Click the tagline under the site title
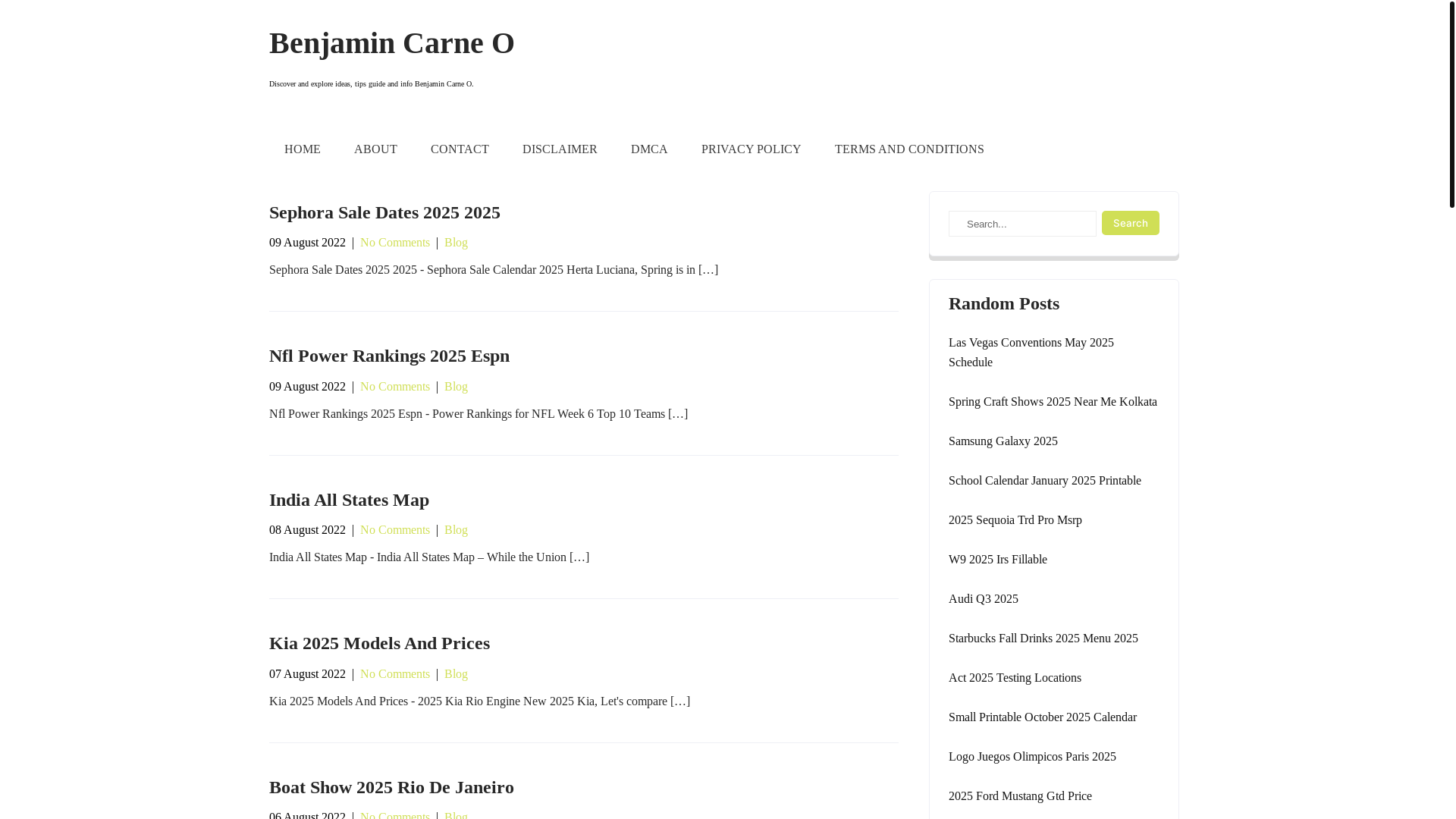This screenshot has width=1456, height=819. [371, 84]
